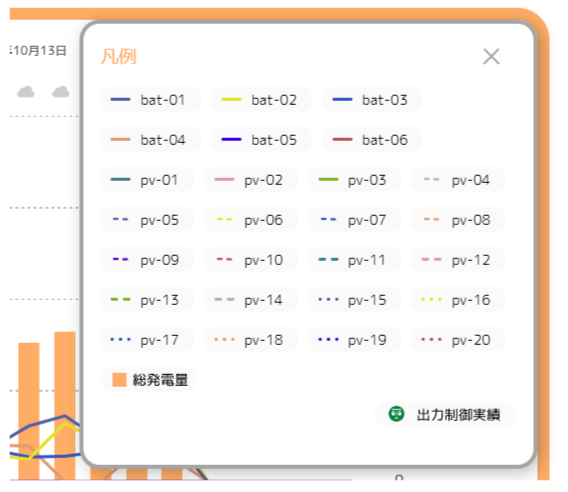Viewport: 568px width, 492px height.
Task: Select the bat-06 legend chip
Action: point(372,139)
